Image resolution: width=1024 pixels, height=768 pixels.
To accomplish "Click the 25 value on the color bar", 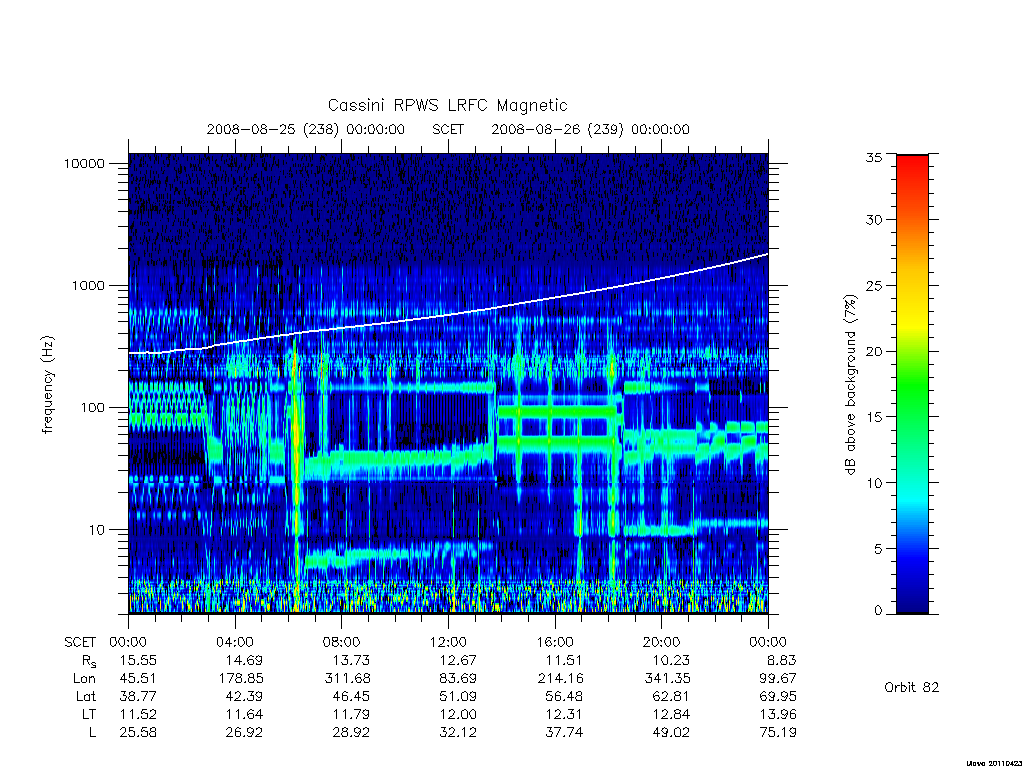I will point(873,285).
